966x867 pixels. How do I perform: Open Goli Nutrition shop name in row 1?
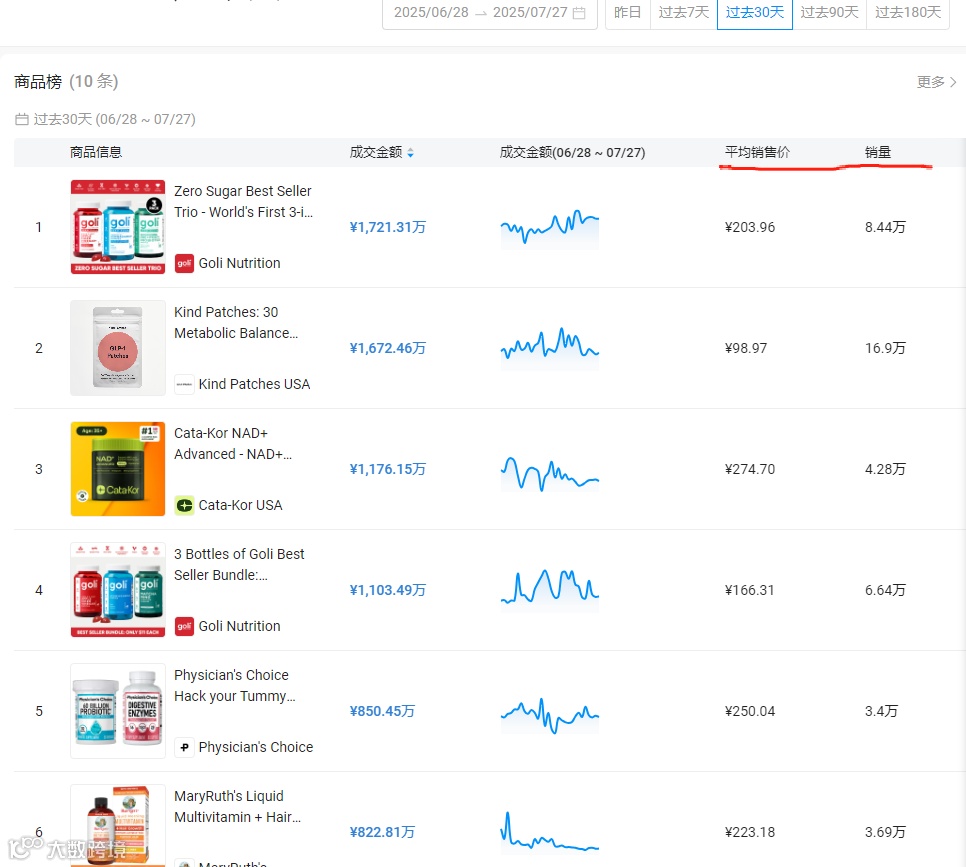pyautogui.click(x=239, y=263)
